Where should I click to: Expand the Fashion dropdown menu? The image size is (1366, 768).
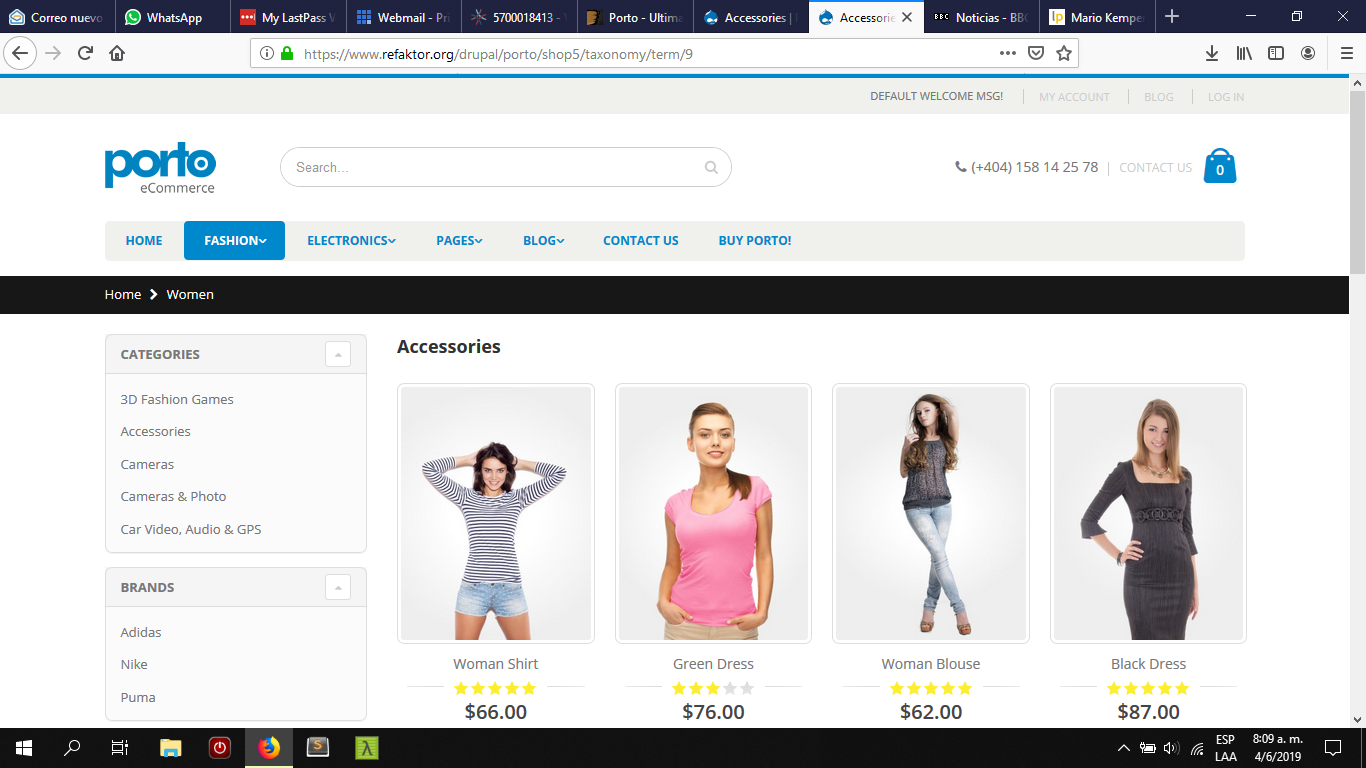[234, 240]
